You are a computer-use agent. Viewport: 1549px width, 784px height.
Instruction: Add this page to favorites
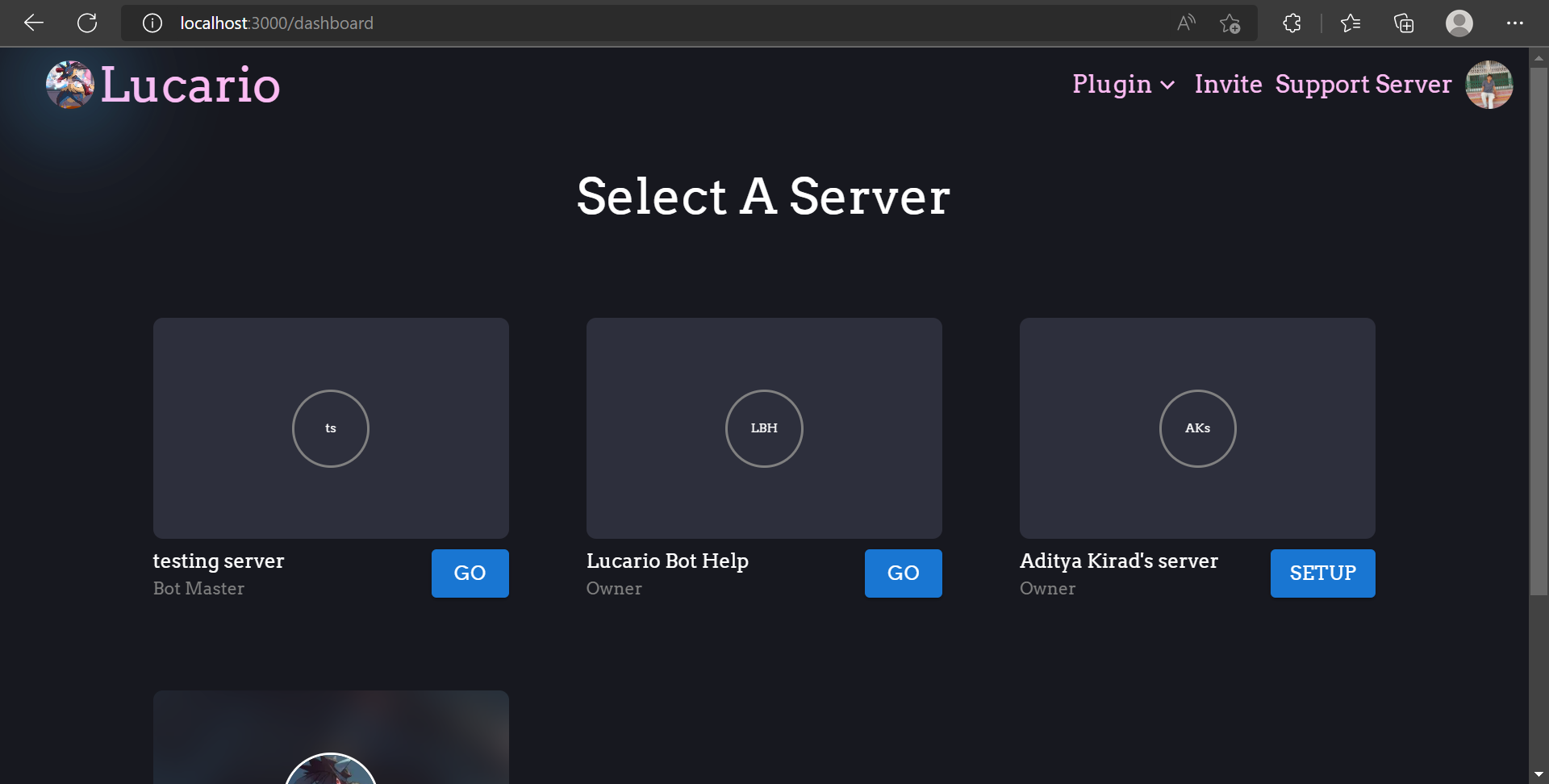(x=1230, y=23)
